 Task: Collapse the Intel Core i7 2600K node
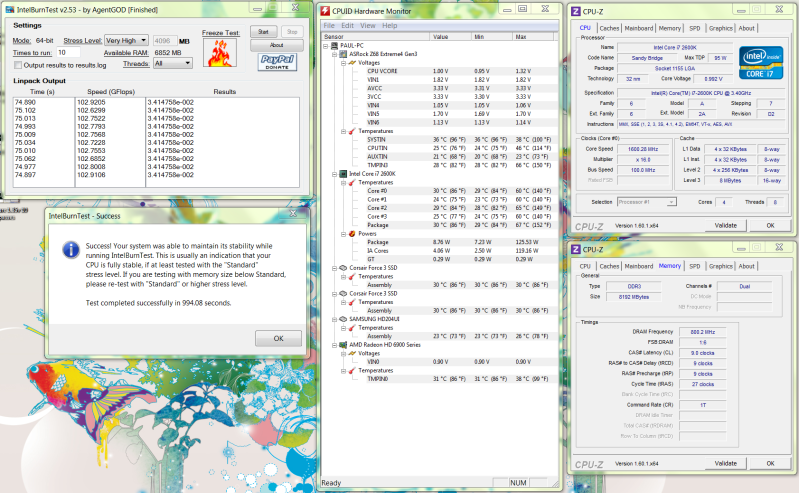click(x=335, y=174)
